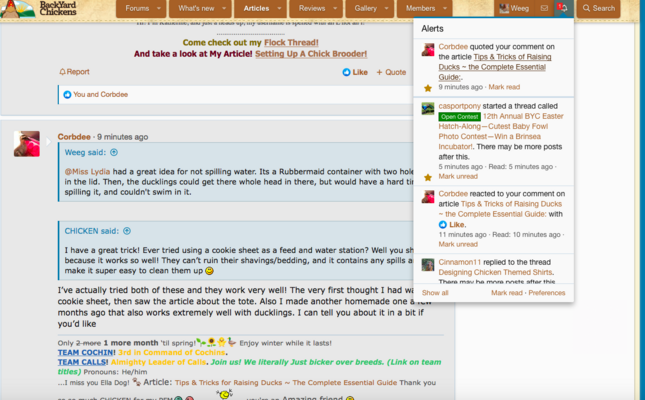Click the smiley emoji in CHICKEN's quote
645x400 pixels.
pos(209,271)
